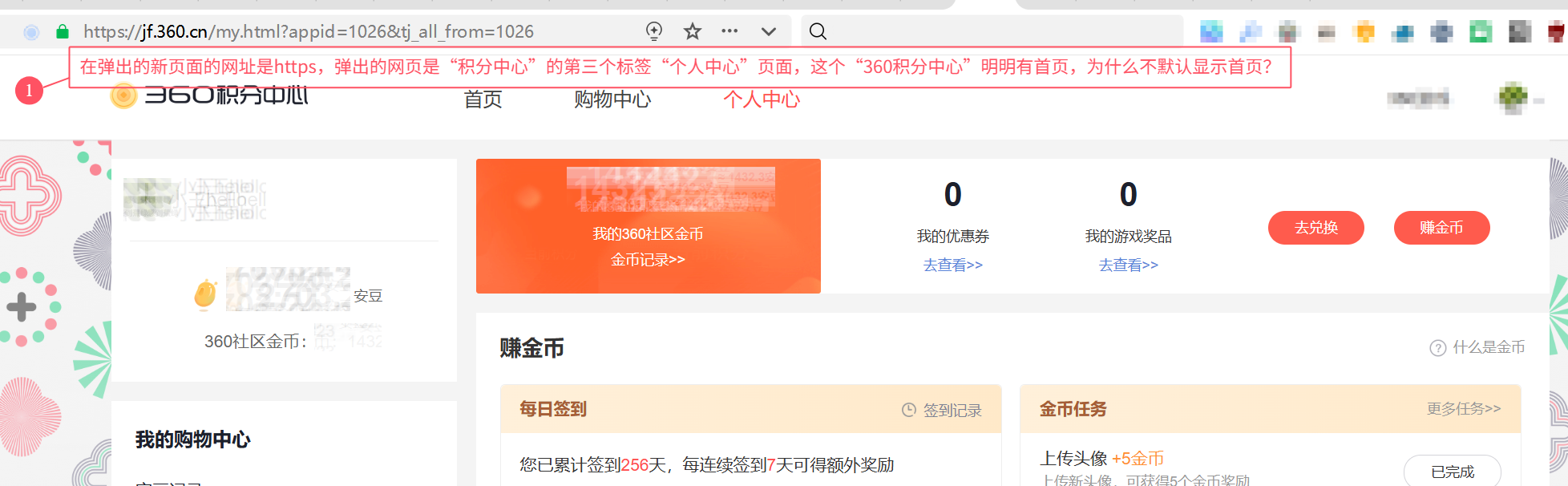Click the question mark icon beside 什么是金币
This screenshot has height=486, width=1568.
coord(1438,348)
